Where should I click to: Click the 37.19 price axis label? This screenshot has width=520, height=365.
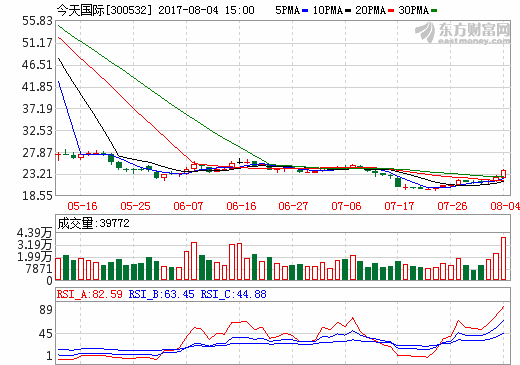tap(37, 109)
